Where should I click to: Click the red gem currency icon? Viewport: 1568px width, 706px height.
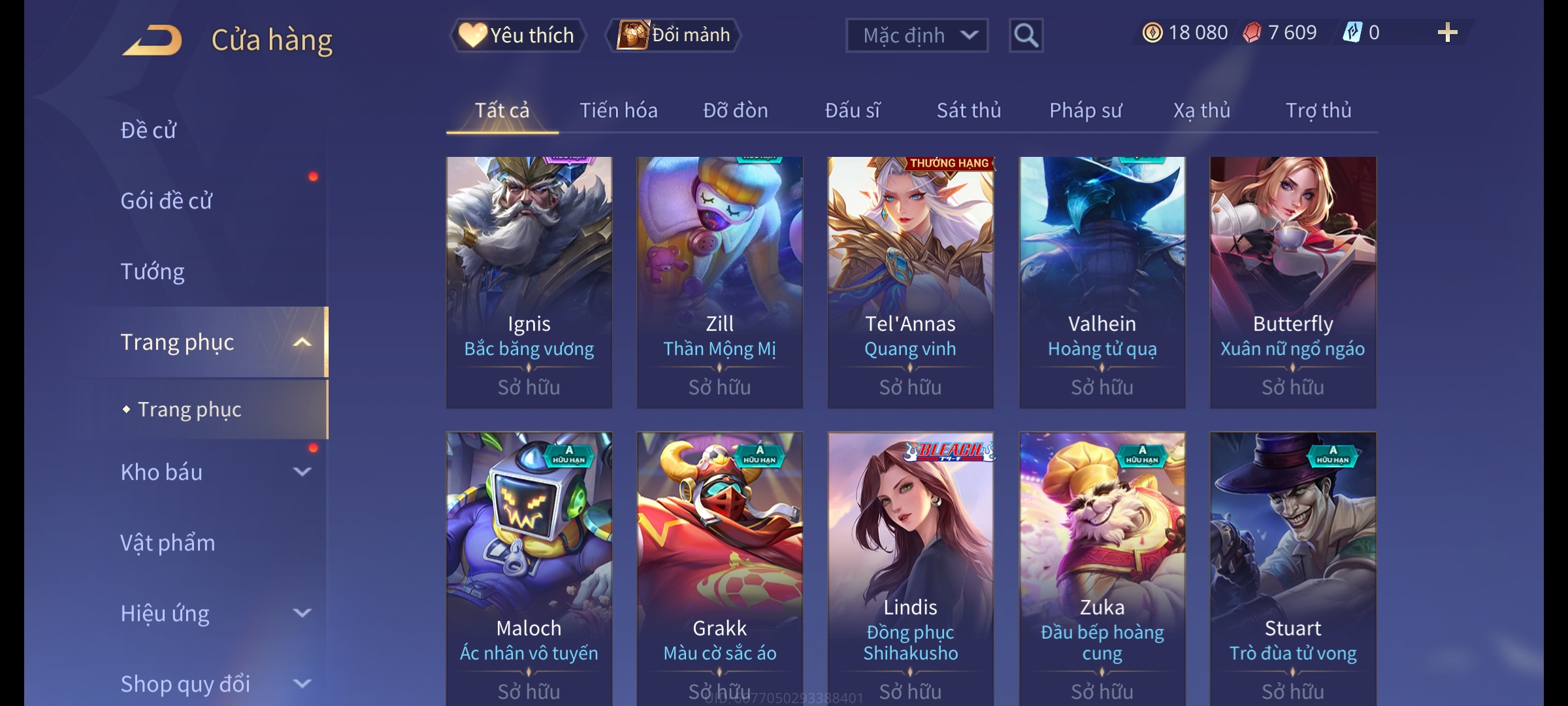tap(1252, 33)
